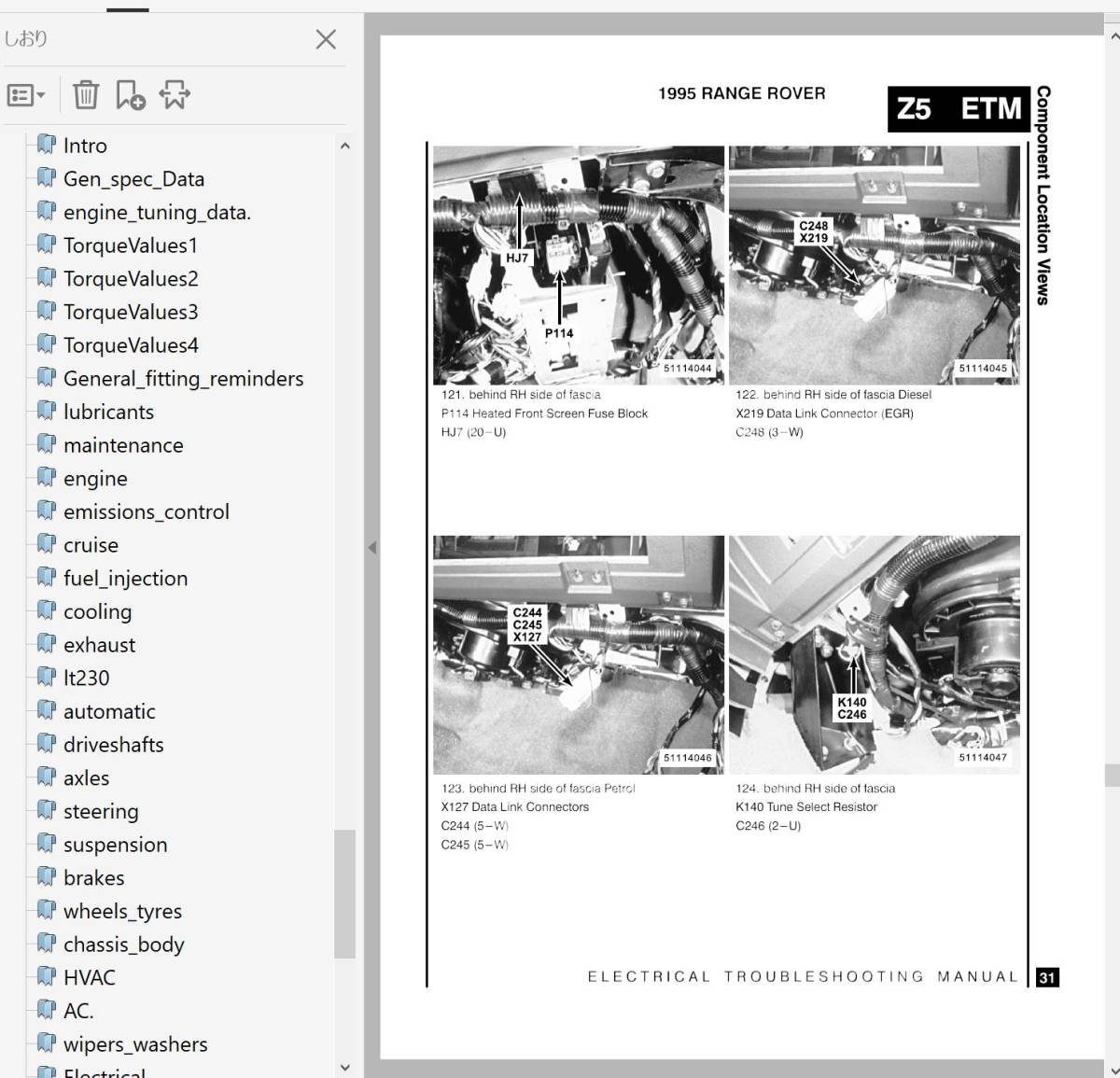Open the Intro bookmark

(x=85, y=146)
